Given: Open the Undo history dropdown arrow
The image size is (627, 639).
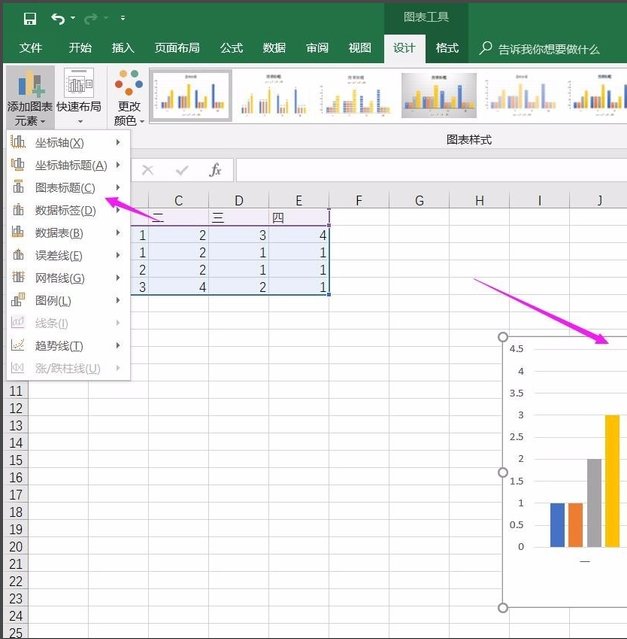Looking at the screenshot, I should tap(73, 18).
